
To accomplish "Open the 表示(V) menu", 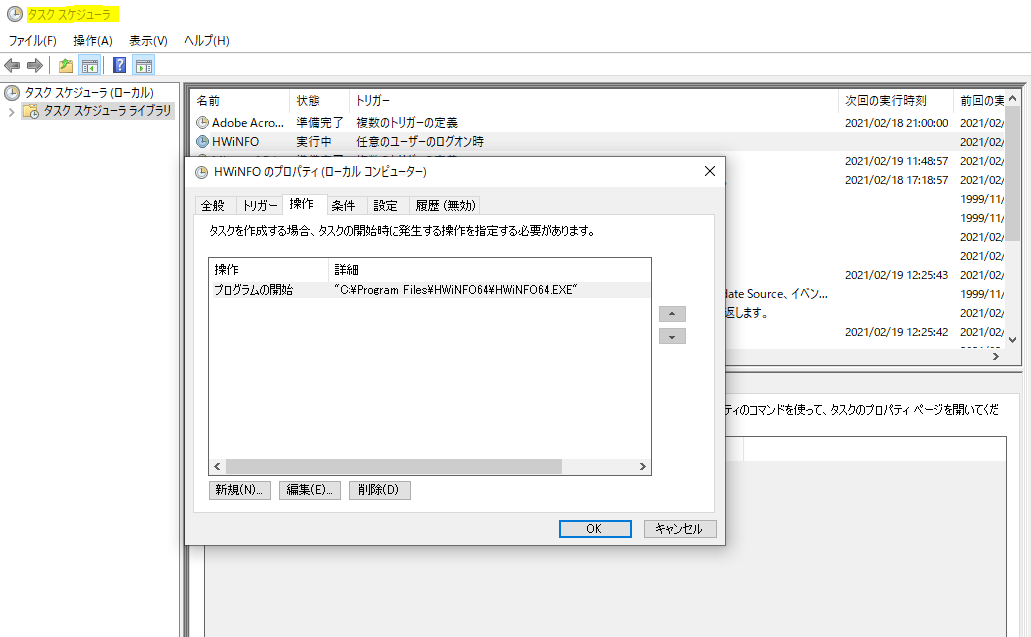I will pos(148,41).
